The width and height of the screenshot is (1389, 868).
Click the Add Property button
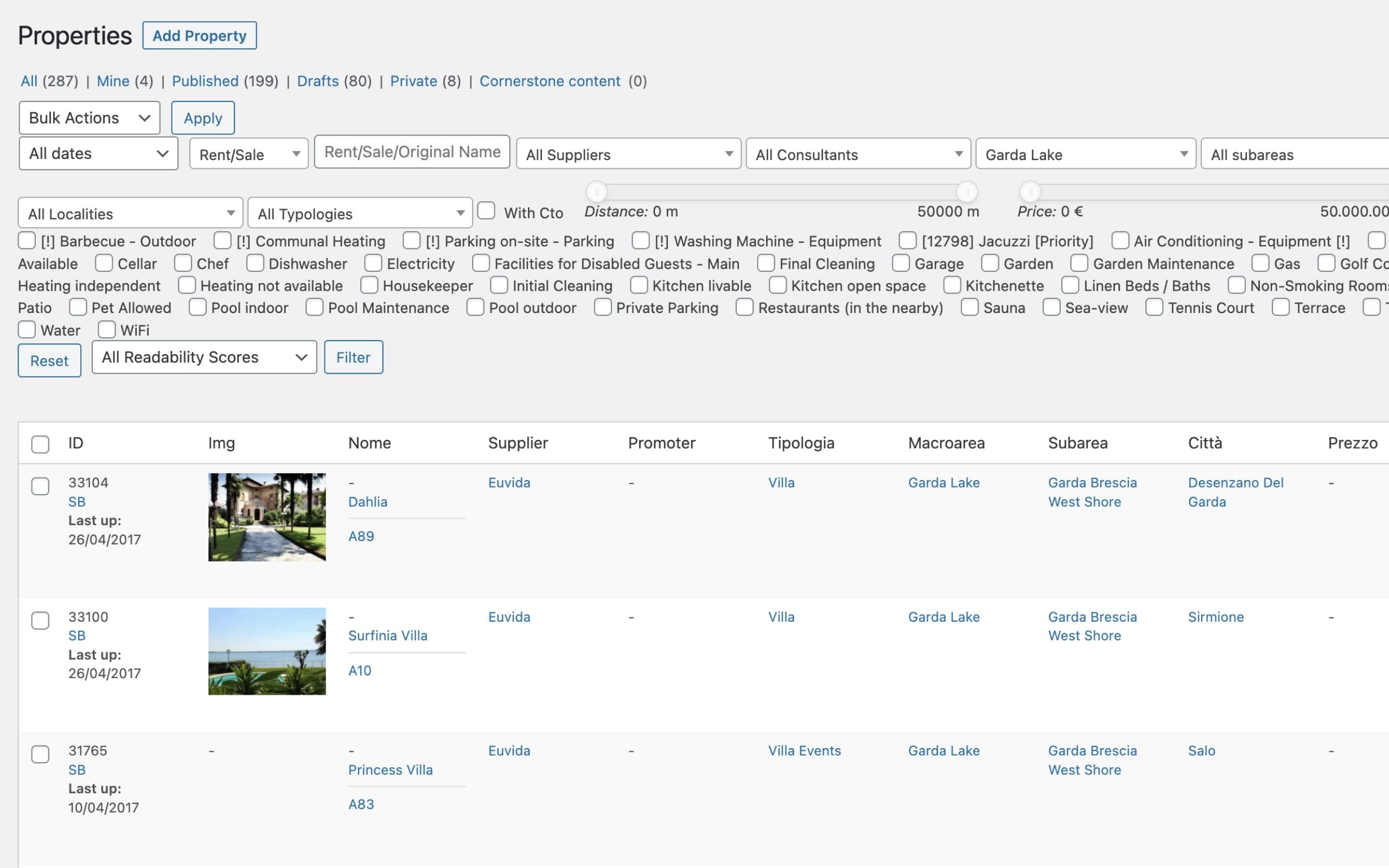pos(199,35)
